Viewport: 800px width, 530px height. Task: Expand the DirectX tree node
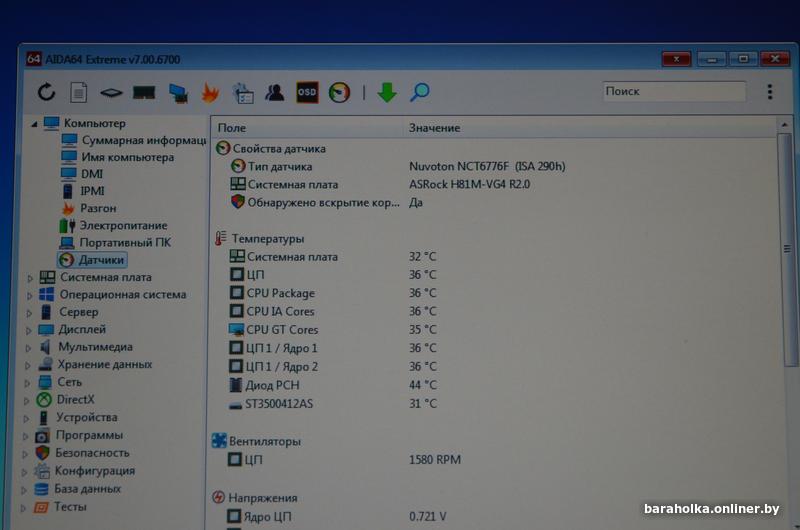coord(26,401)
